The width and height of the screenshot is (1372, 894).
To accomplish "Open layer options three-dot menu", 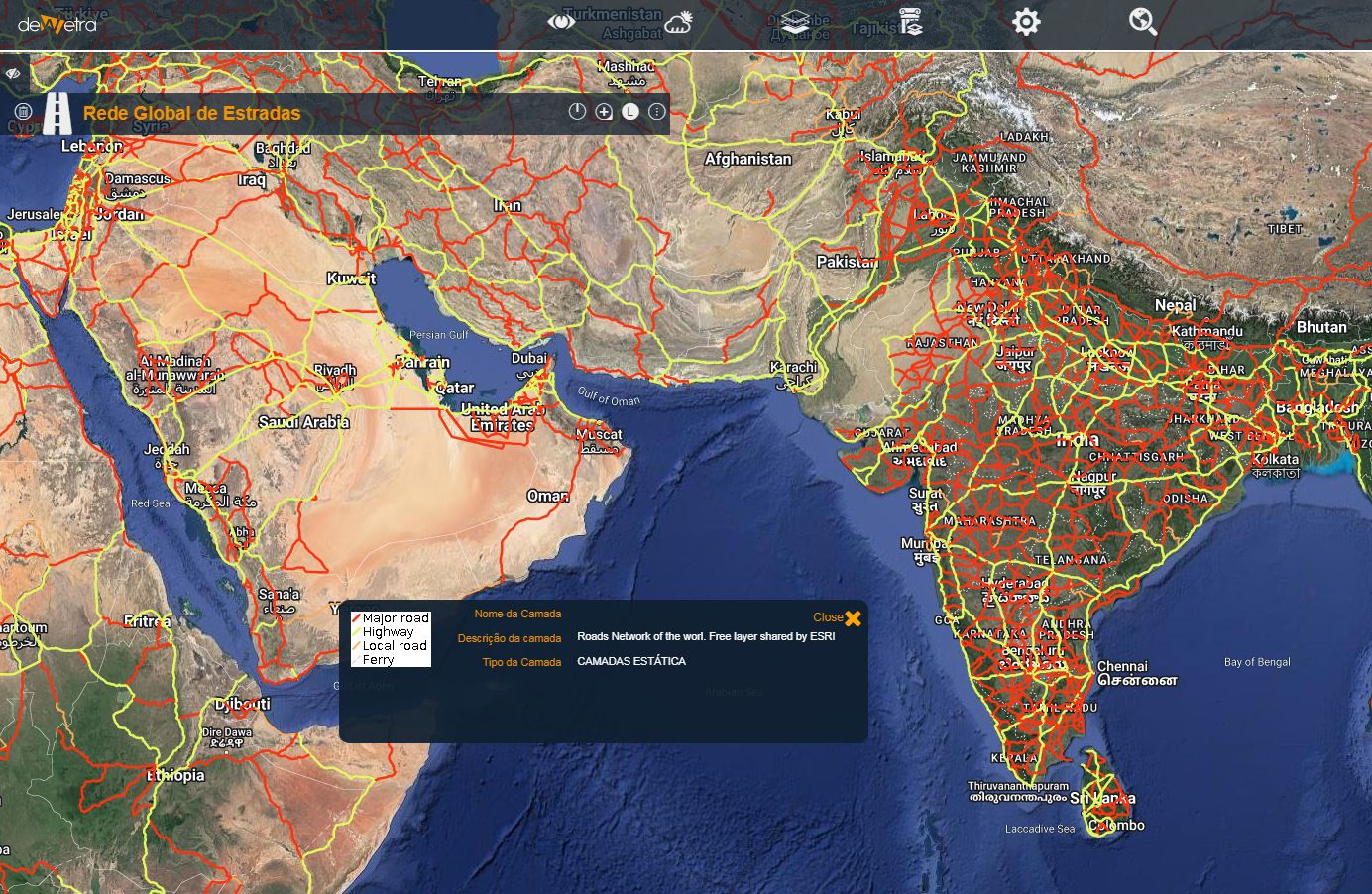I will coord(656,112).
